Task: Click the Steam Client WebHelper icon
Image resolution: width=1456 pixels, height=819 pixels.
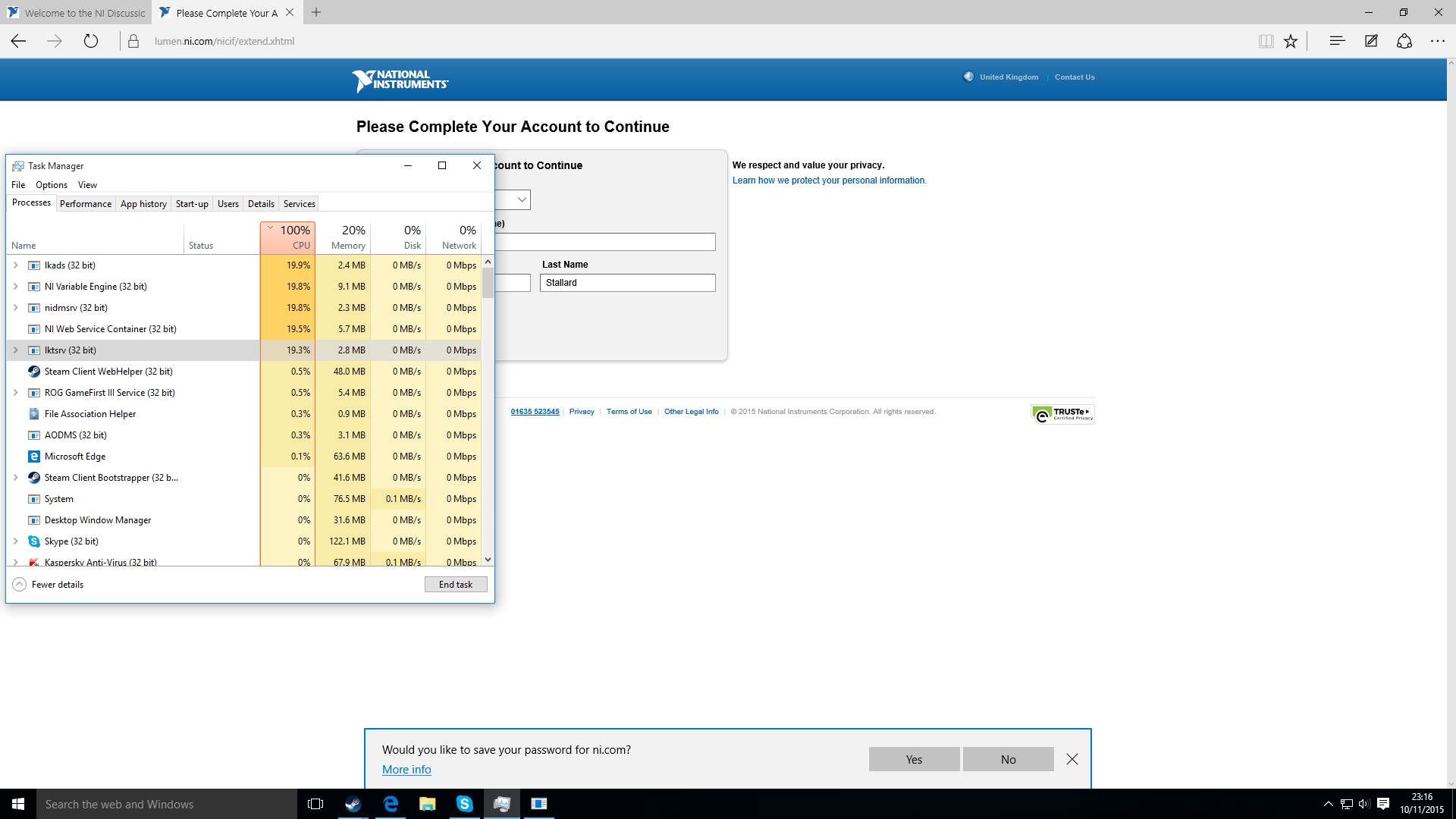Action: pos(34,371)
